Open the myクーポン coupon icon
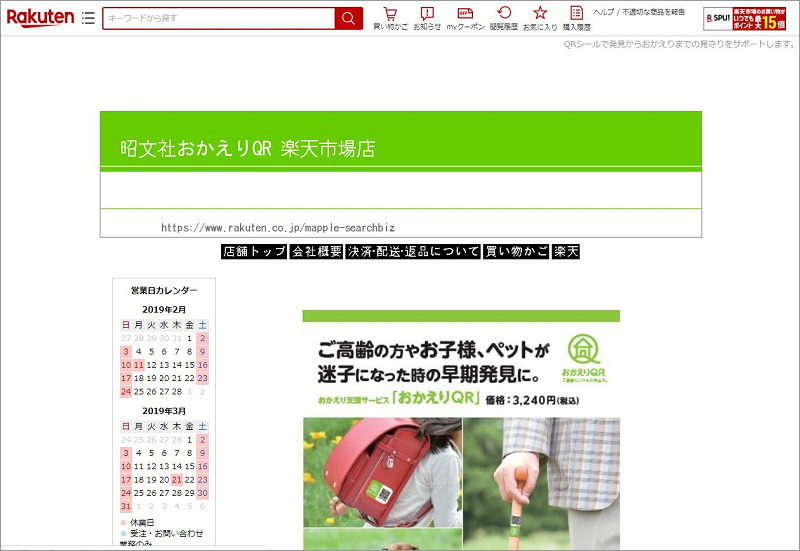Screen dimensions: 800x551 tap(465, 18)
